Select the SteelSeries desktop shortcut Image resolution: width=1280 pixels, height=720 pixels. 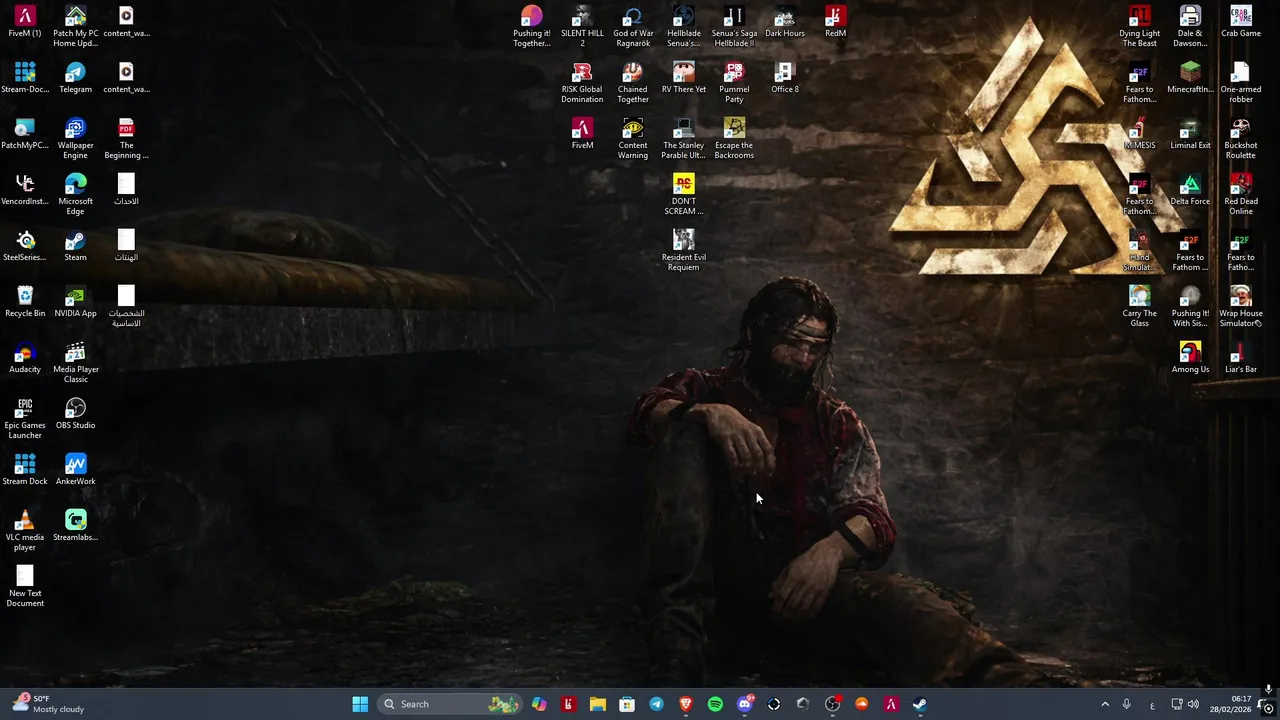point(25,247)
